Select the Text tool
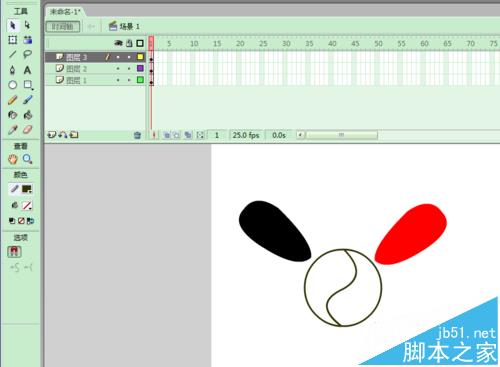The image size is (500, 367). (27, 70)
